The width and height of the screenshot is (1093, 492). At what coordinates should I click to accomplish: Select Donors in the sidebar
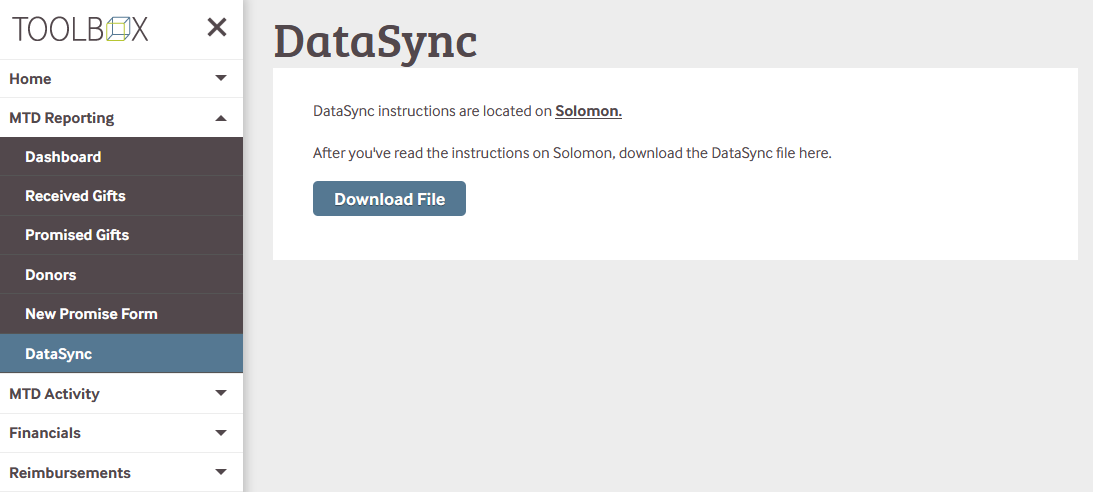click(51, 275)
